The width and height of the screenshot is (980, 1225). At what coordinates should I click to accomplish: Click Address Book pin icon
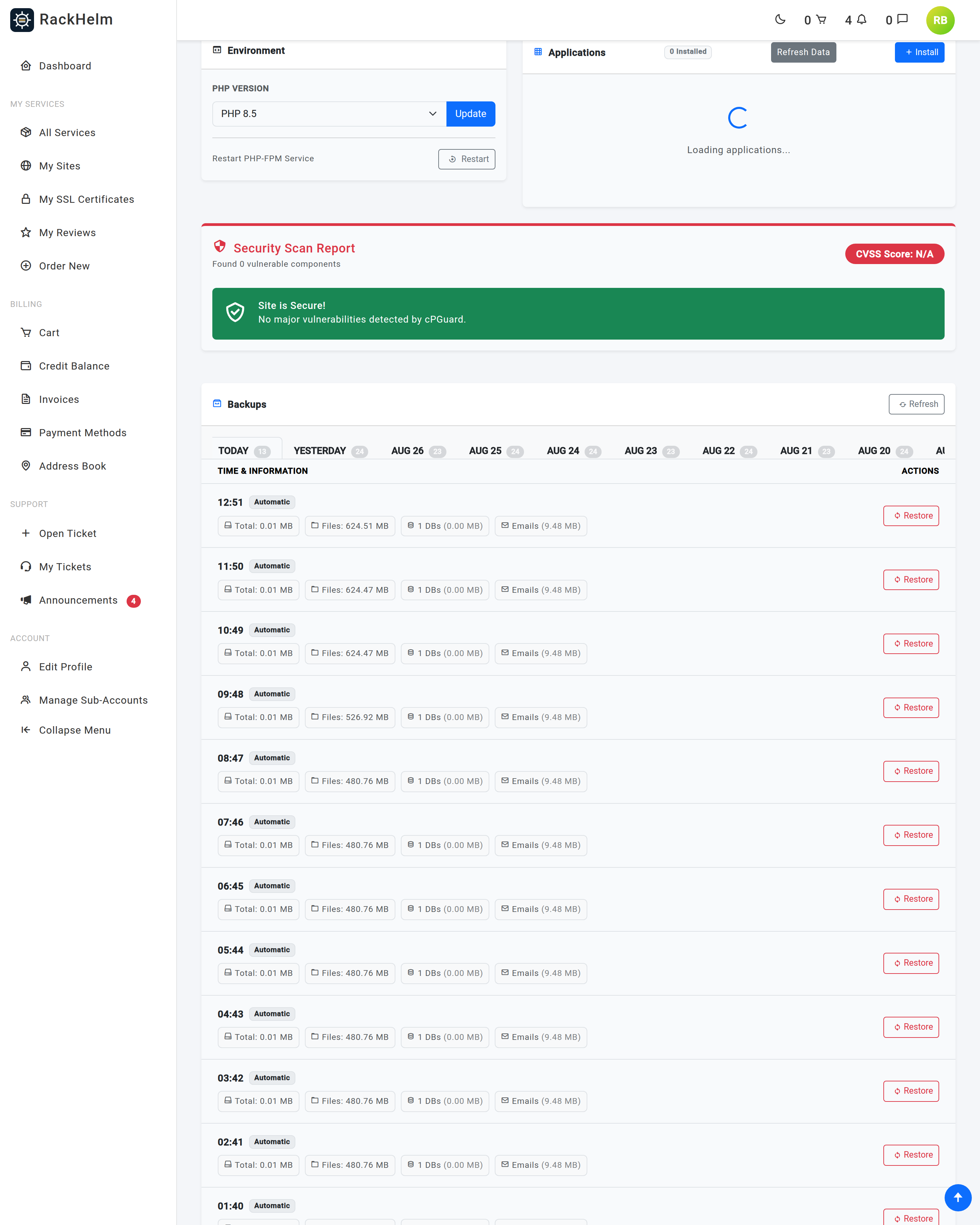point(26,465)
